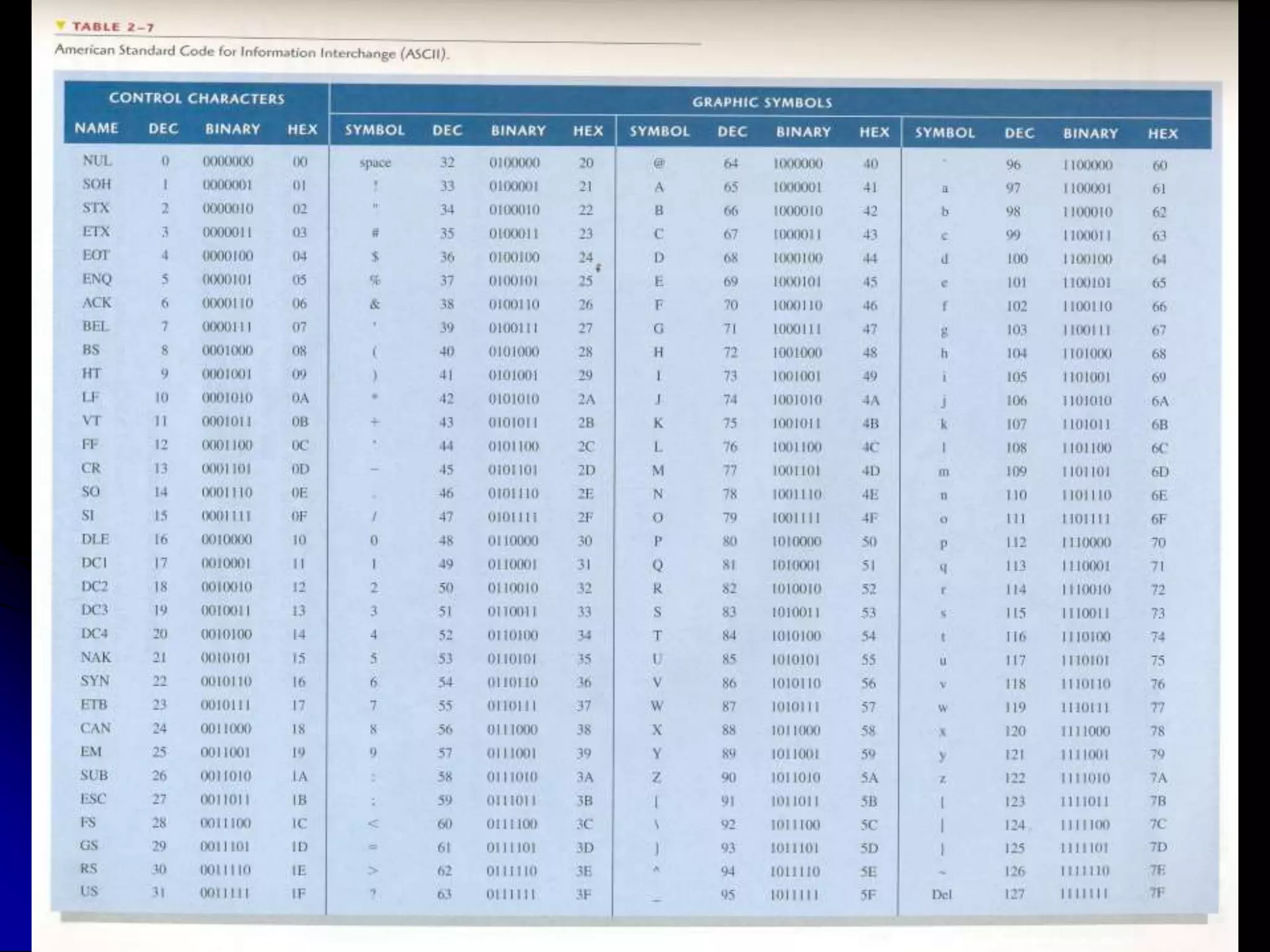Click the NAME column header
The image size is (1270, 952).
pyautogui.click(x=96, y=128)
